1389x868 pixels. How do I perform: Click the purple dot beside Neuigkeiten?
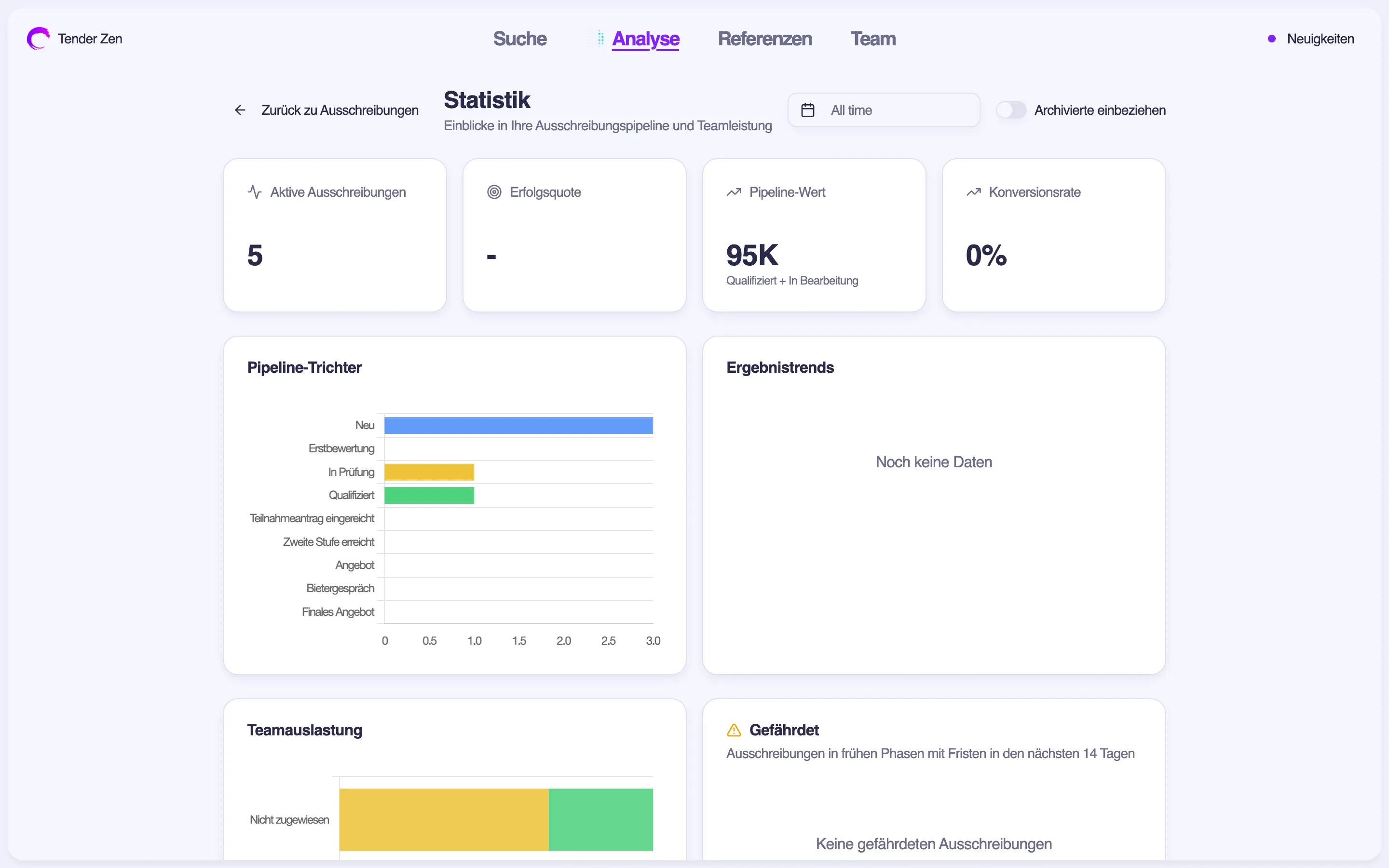[1272, 39]
